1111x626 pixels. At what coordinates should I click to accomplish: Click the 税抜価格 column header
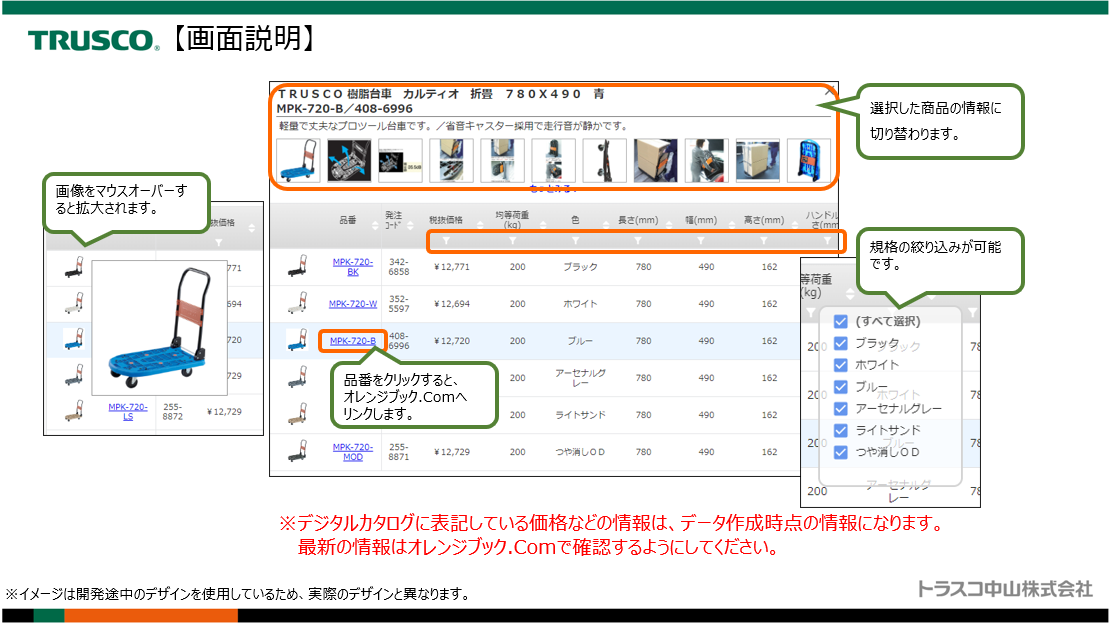446,219
